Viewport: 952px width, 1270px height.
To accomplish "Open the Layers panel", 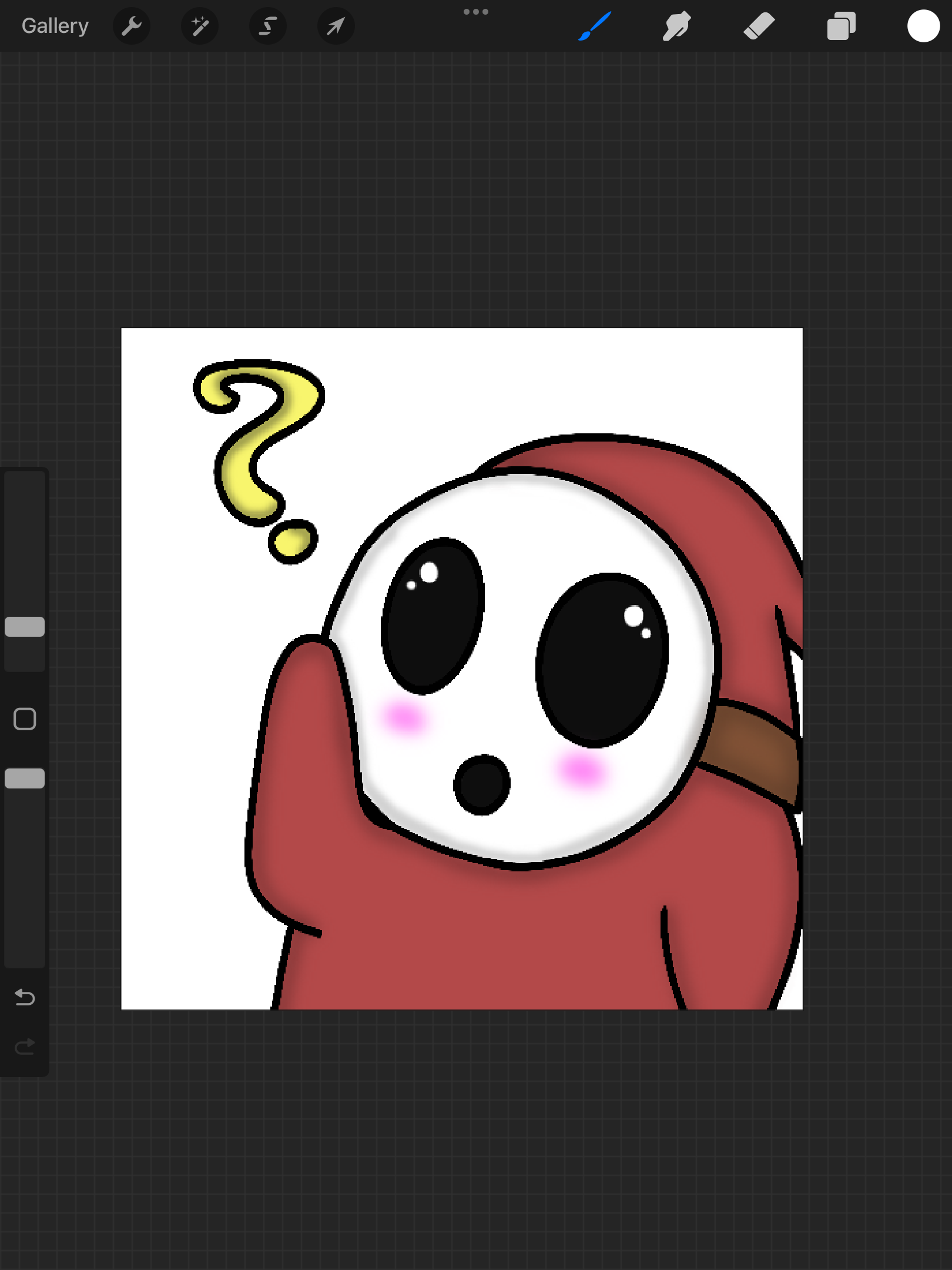I will [842, 26].
